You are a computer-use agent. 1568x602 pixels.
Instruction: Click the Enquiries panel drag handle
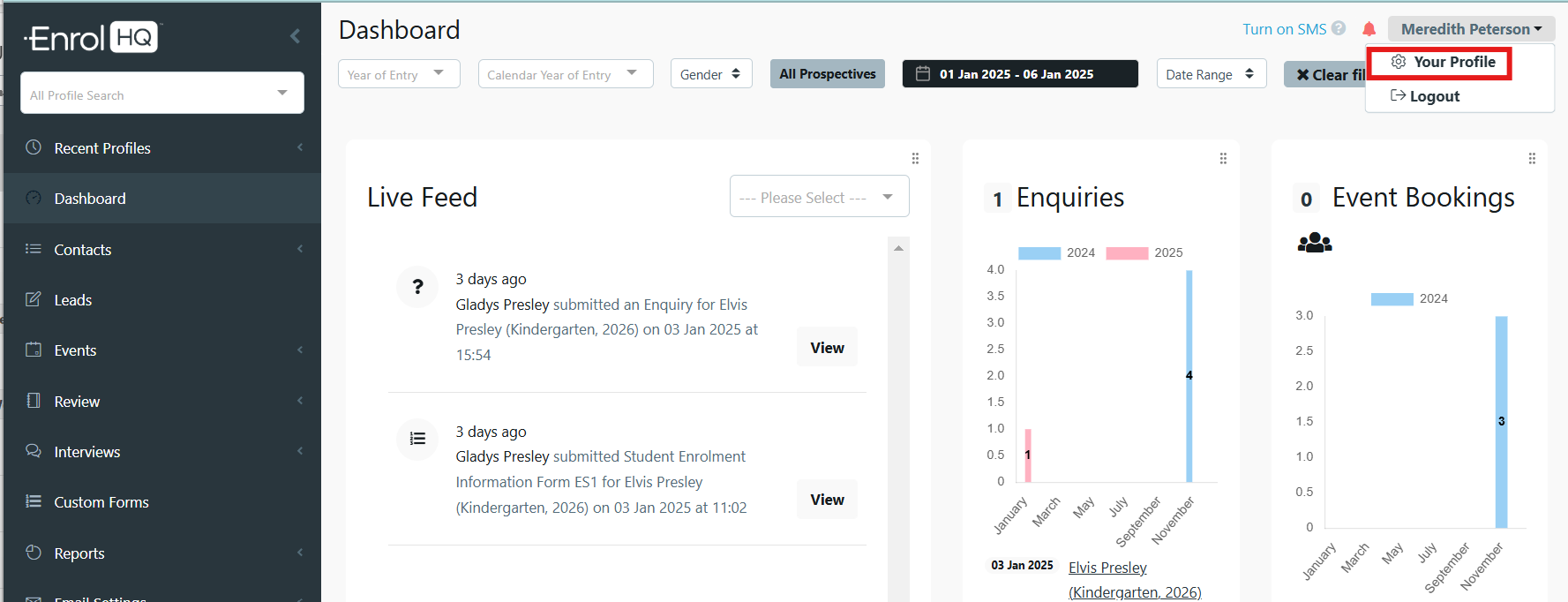pos(1223,159)
